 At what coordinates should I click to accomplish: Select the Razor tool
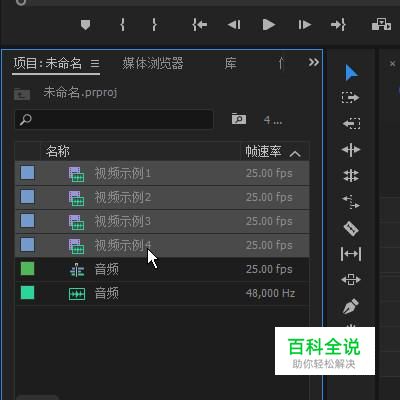coord(351,229)
